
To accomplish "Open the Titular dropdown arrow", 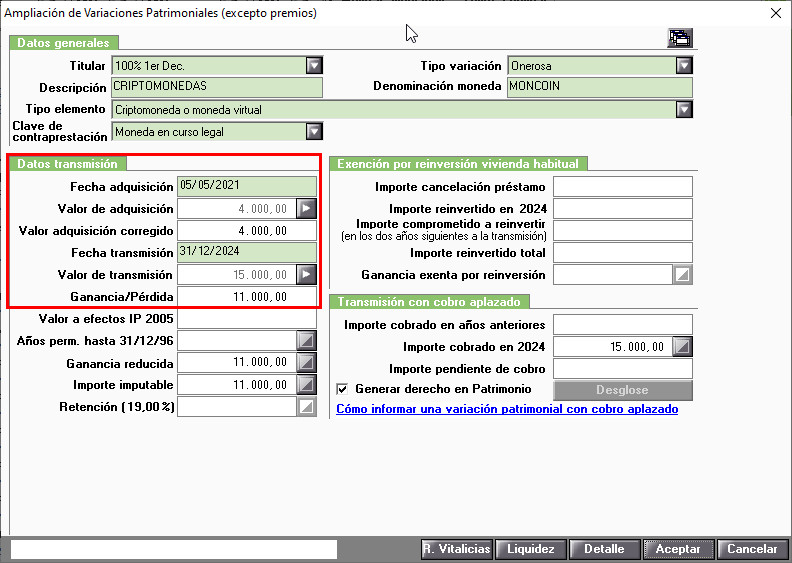I will click(314, 66).
